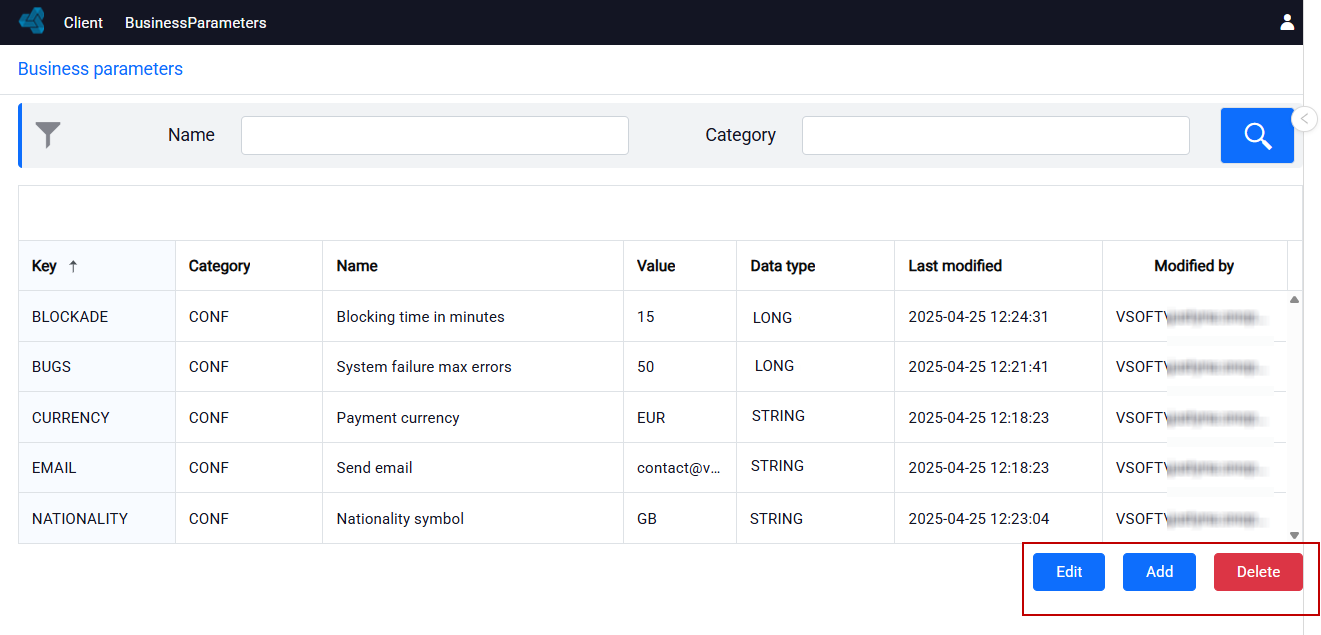The height and width of the screenshot is (635, 1321).
Task: Click the 'Nationality symbol' name cell
Action: pos(473,519)
